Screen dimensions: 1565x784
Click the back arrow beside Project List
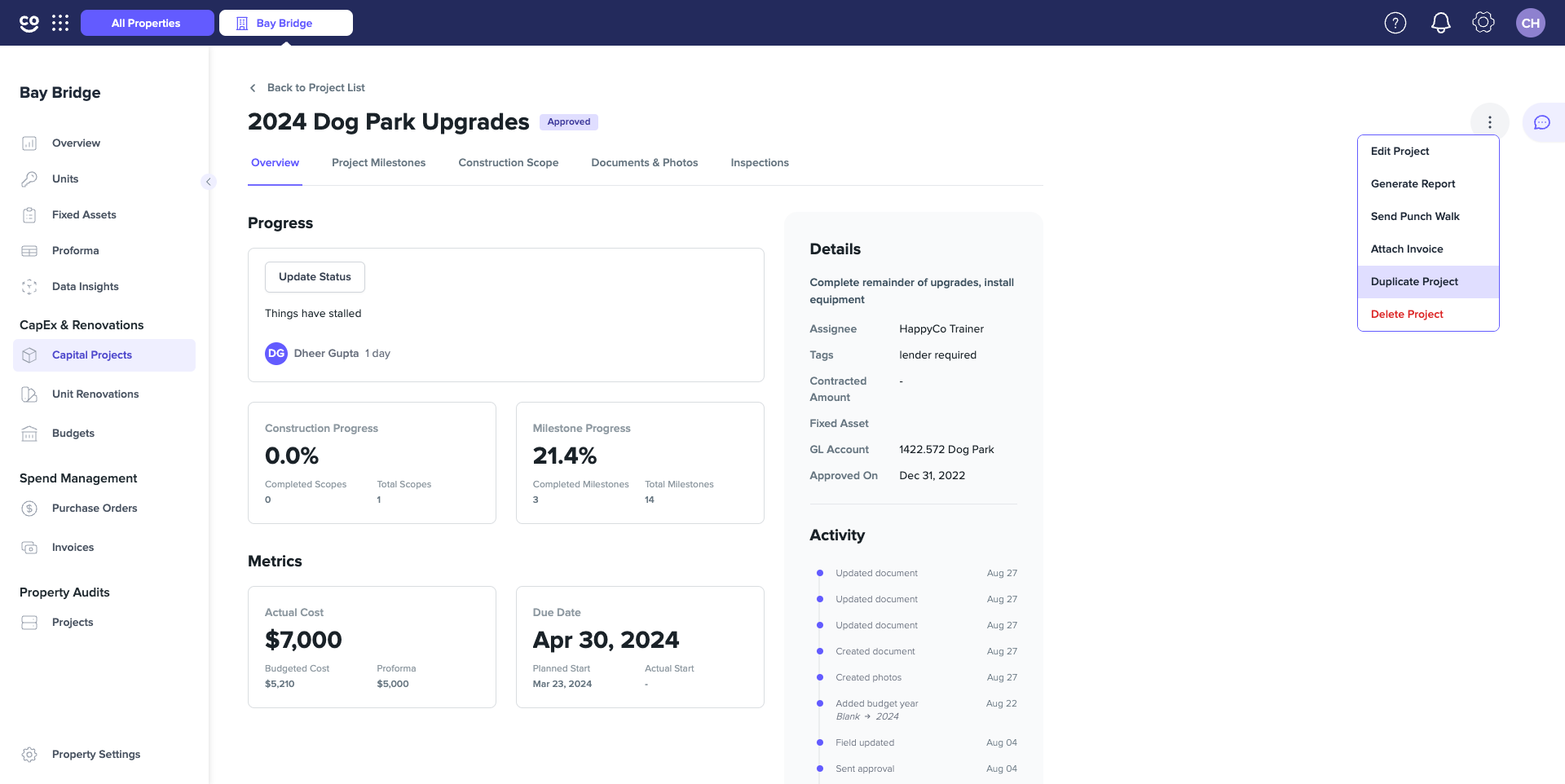point(253,88)
